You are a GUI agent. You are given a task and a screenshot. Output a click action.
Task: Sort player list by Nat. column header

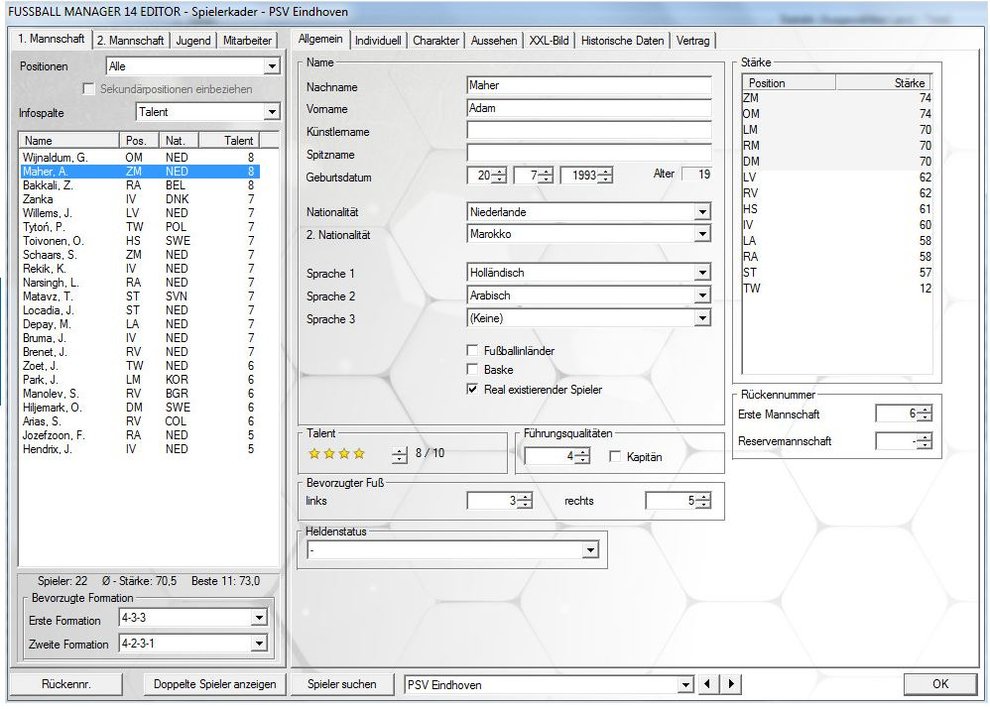[179, 140]
